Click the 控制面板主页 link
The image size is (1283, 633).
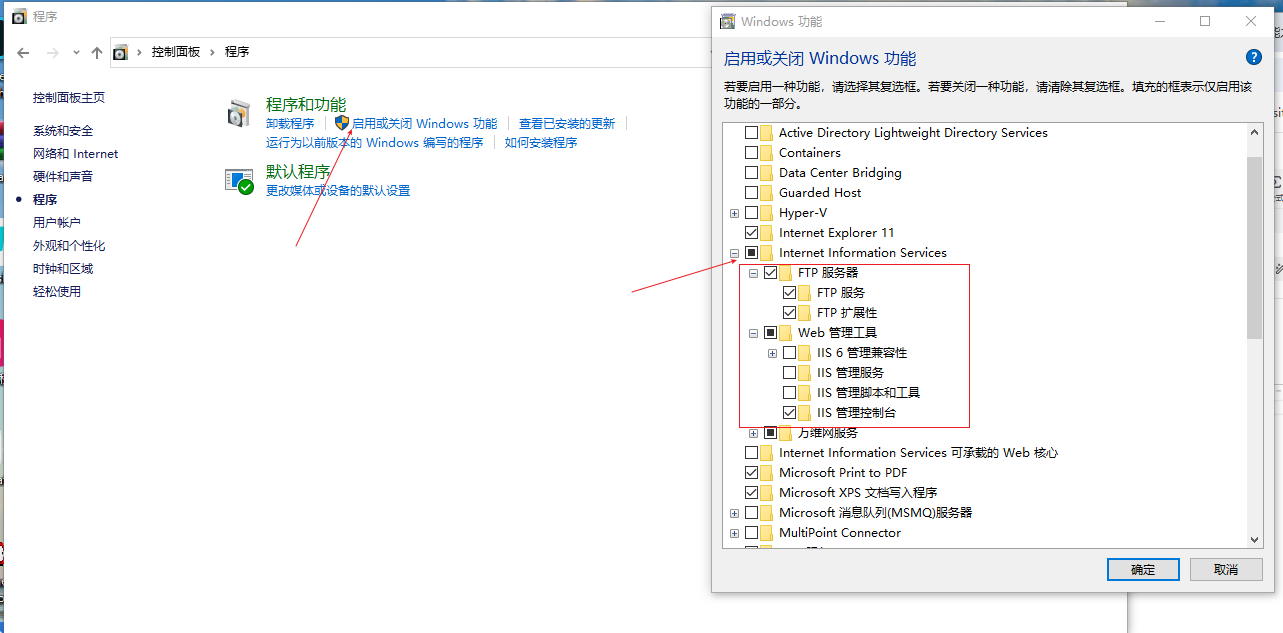pyautogui.click(x=69, y=98)
